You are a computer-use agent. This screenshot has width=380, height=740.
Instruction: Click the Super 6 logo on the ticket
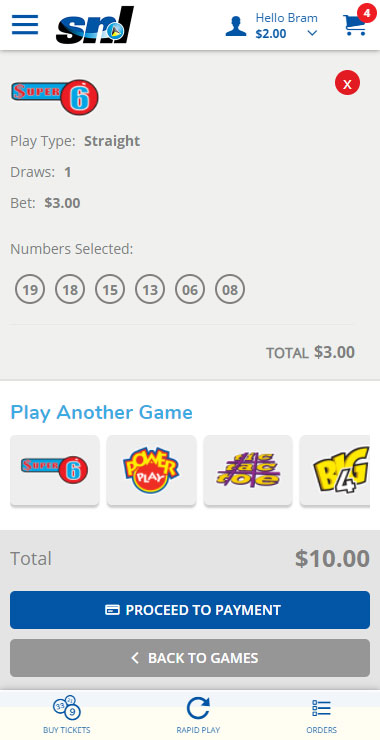55,97
